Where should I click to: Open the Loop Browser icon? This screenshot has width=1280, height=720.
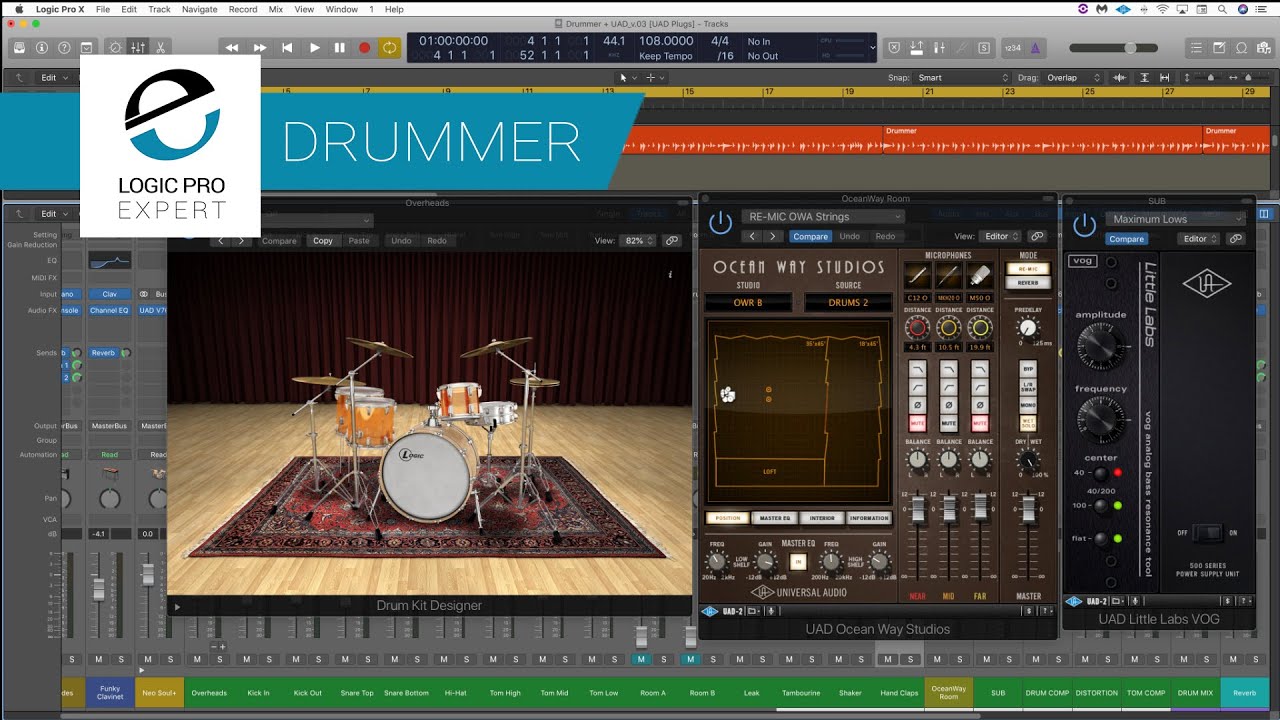pyautogui.click(x=1242, y=47)
